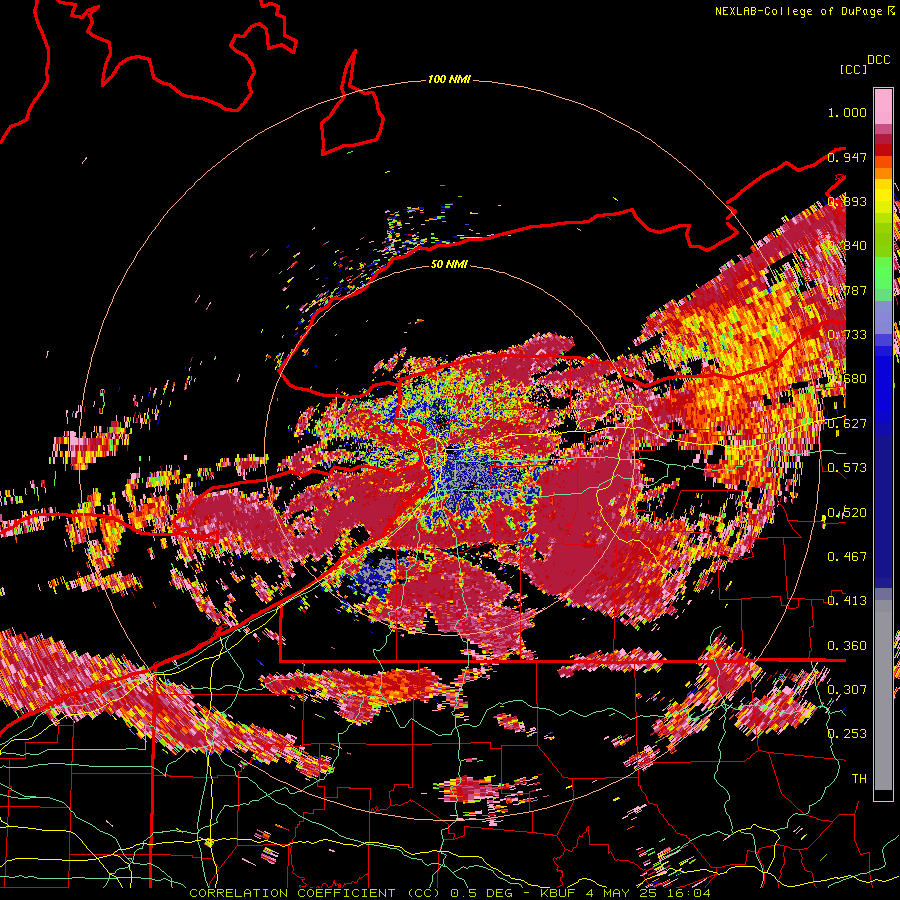
Task: Click the 0.573 scale value
Action: [x=847, y=468]
